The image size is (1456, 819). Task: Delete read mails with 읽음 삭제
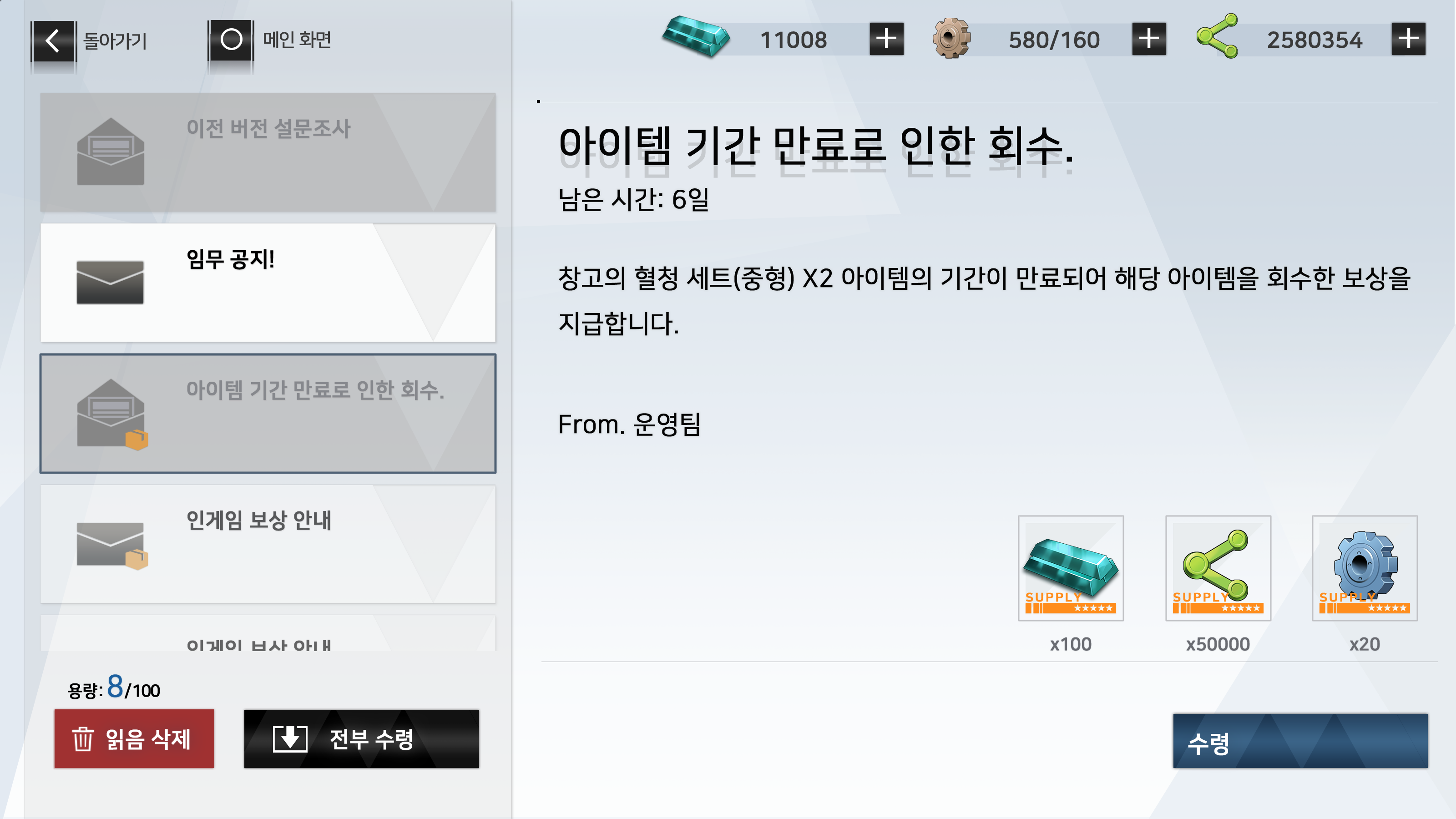pos(134,739)
